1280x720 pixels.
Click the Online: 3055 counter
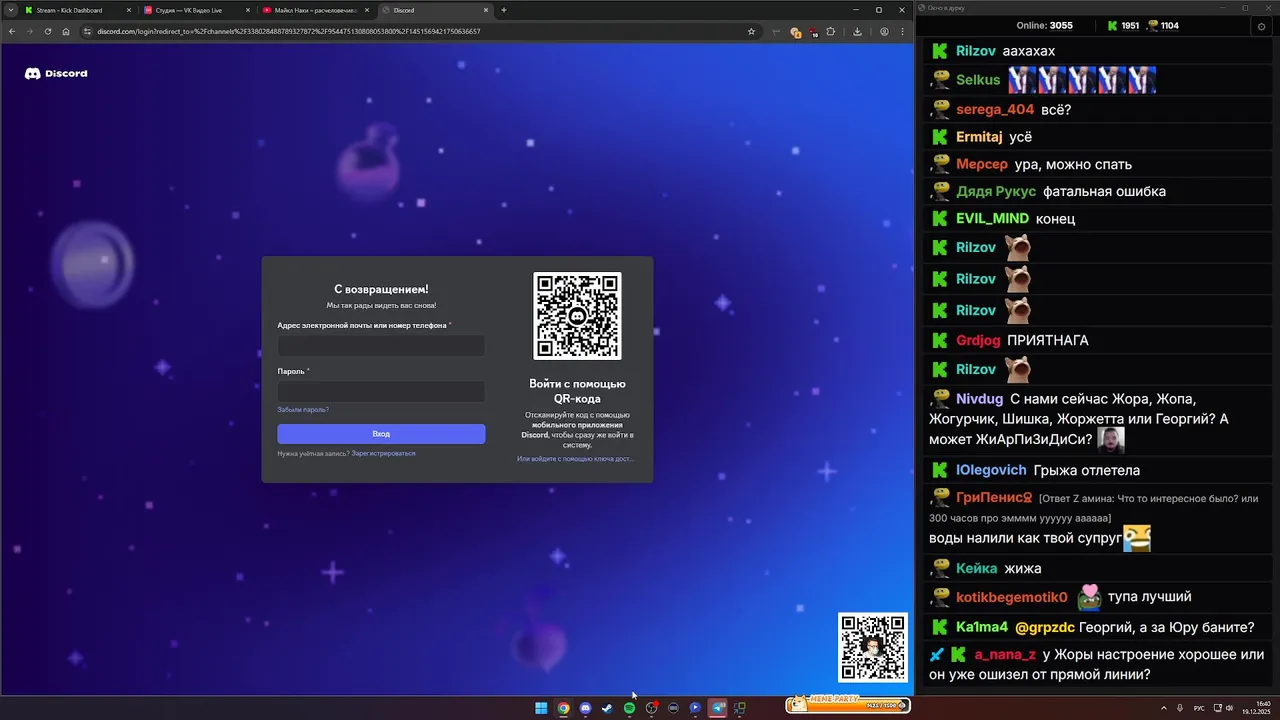1044,26
